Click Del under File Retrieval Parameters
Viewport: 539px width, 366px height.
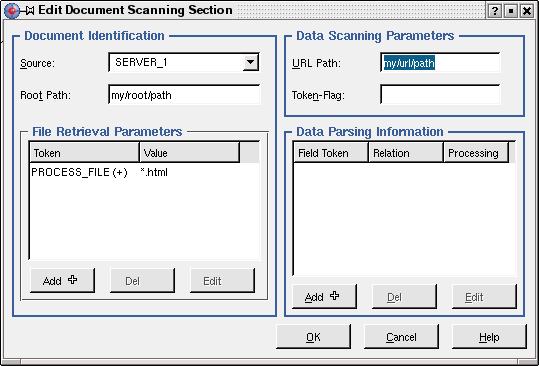[x=142, y=280]
